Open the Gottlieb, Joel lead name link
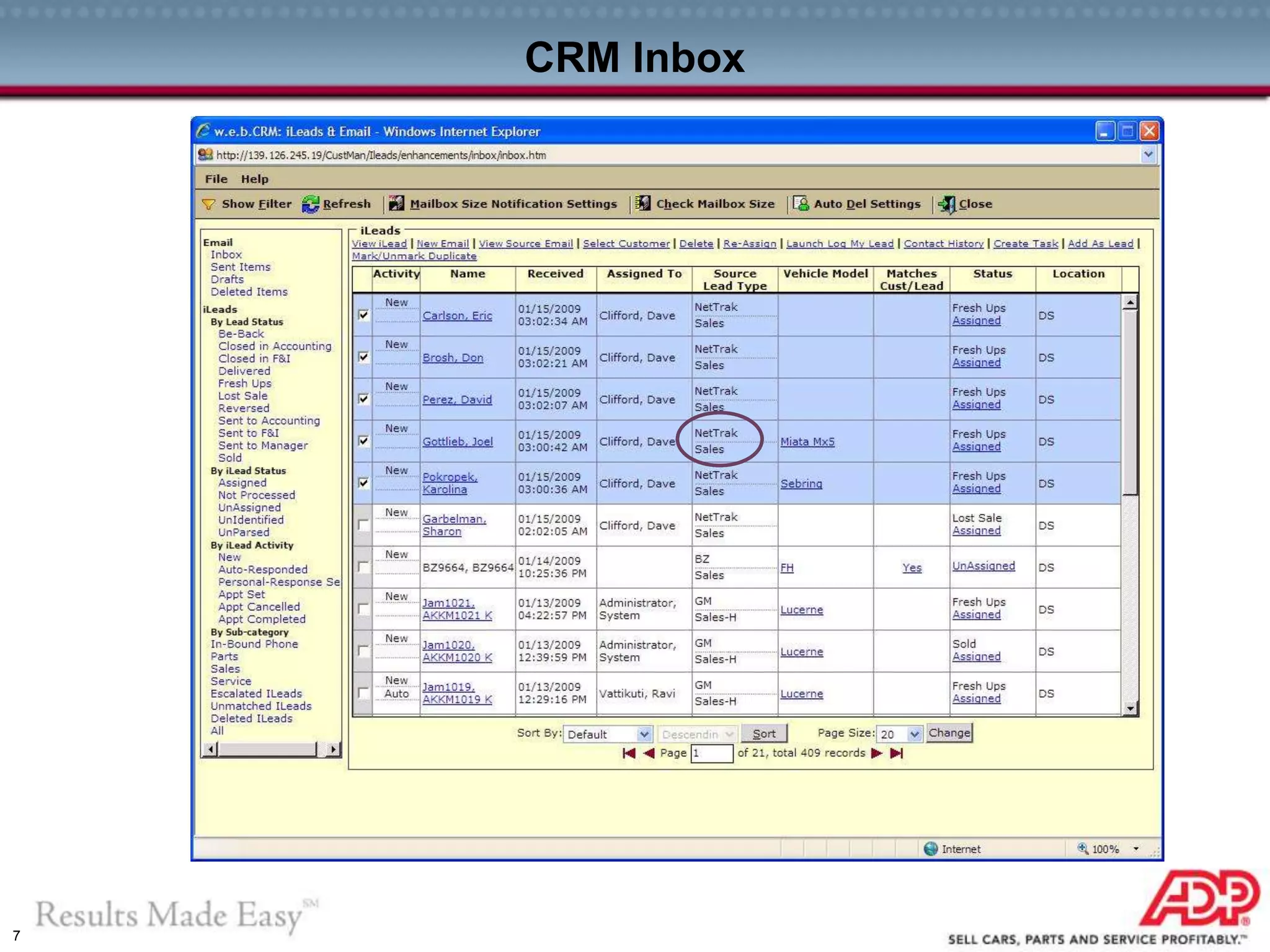This screenshot has width=1270, height=952. coord(458,441)
